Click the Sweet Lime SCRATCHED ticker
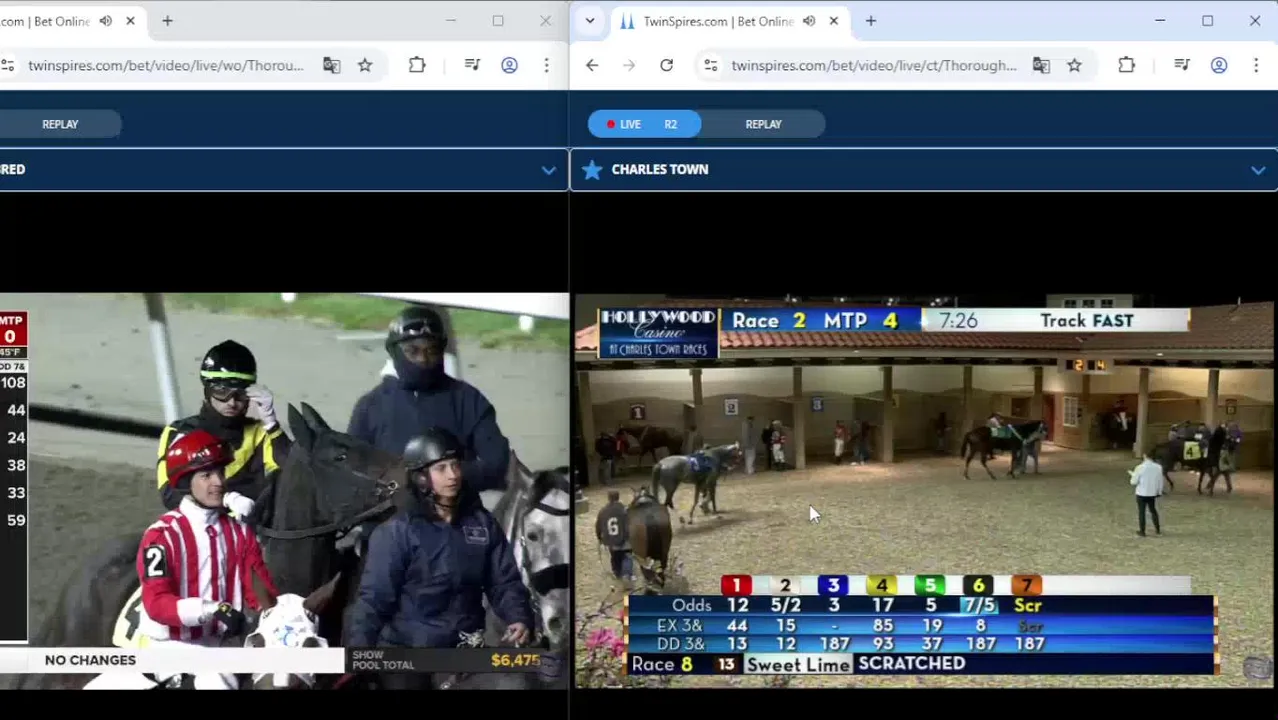1278x720 pixels. coord(856,664)
